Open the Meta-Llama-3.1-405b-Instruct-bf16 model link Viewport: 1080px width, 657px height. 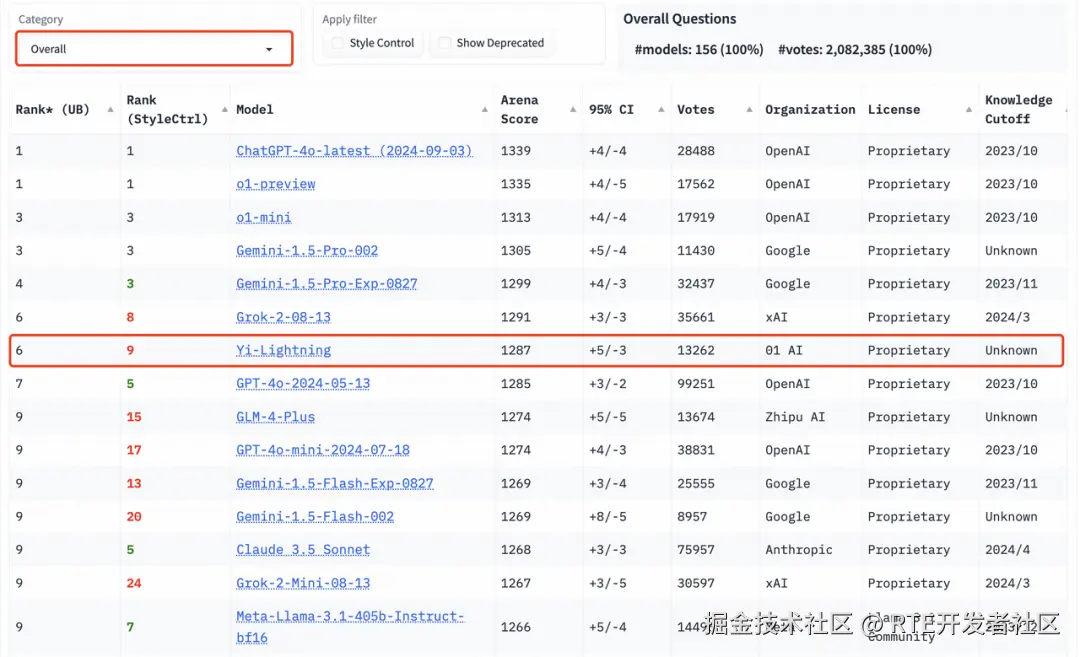(x=350, y=627)
